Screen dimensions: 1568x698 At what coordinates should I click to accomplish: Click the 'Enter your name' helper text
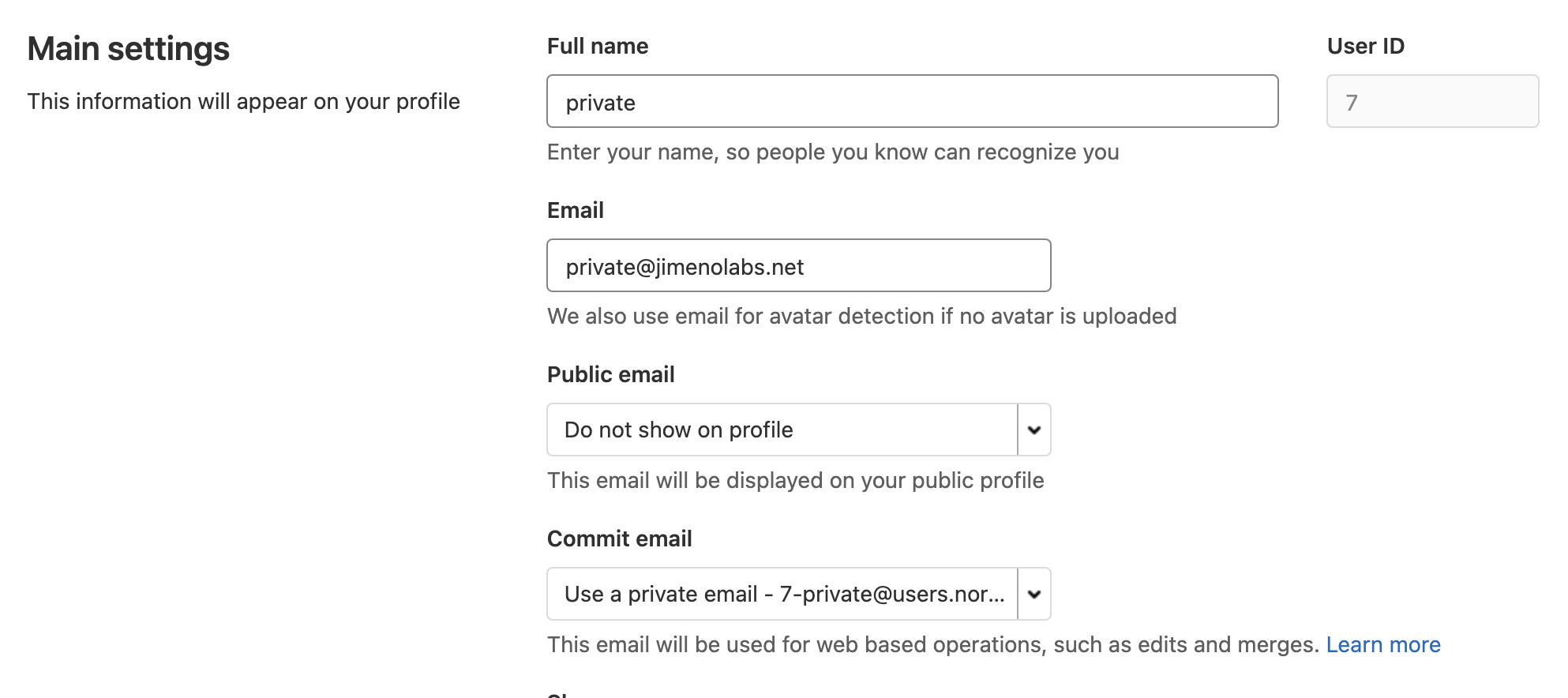pos(833,152)
